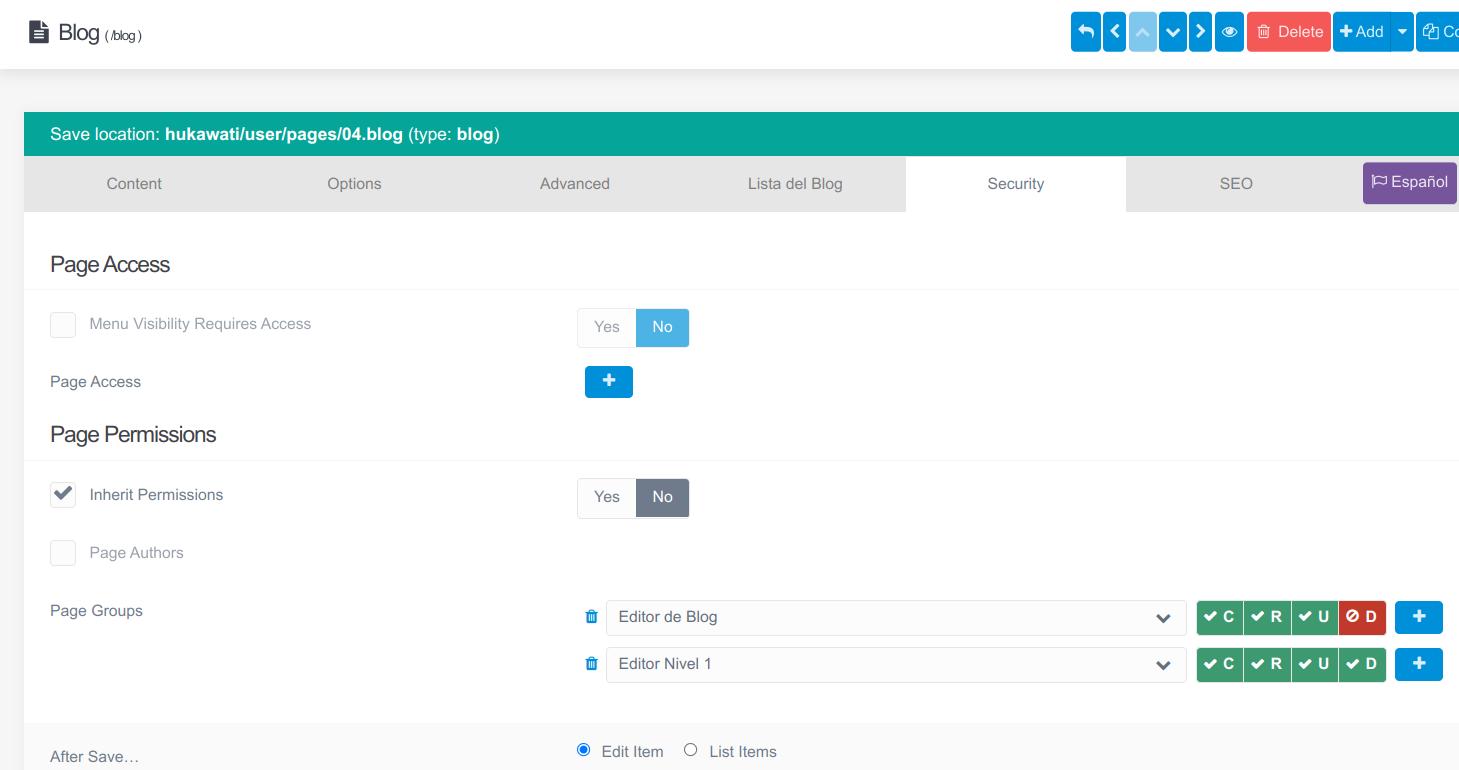Toggle the Inherit Permissions checkbox
1459x770 pixels.
(63, 495)
